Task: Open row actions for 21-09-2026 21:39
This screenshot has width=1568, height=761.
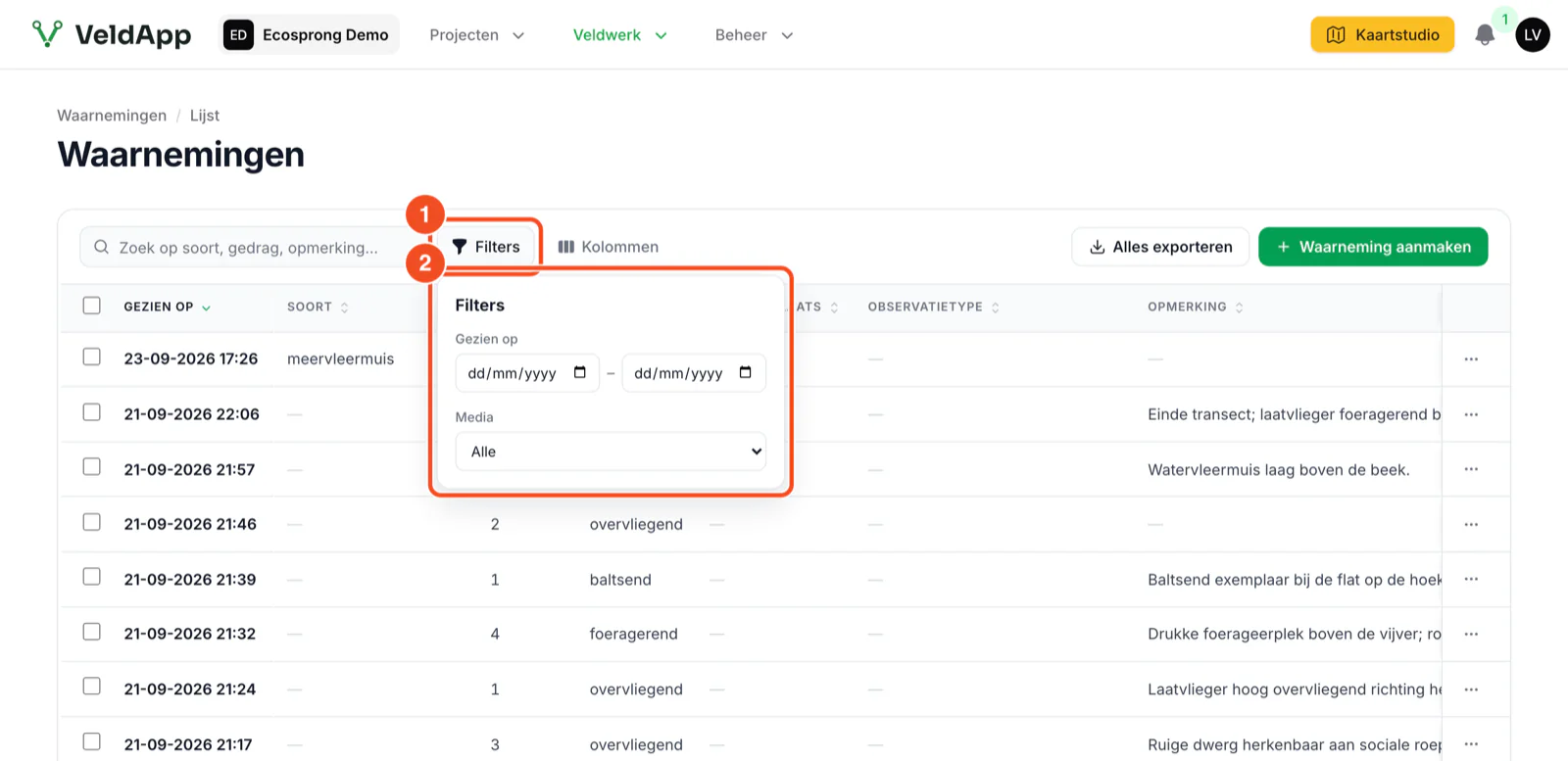Action: pos(1471,579)
